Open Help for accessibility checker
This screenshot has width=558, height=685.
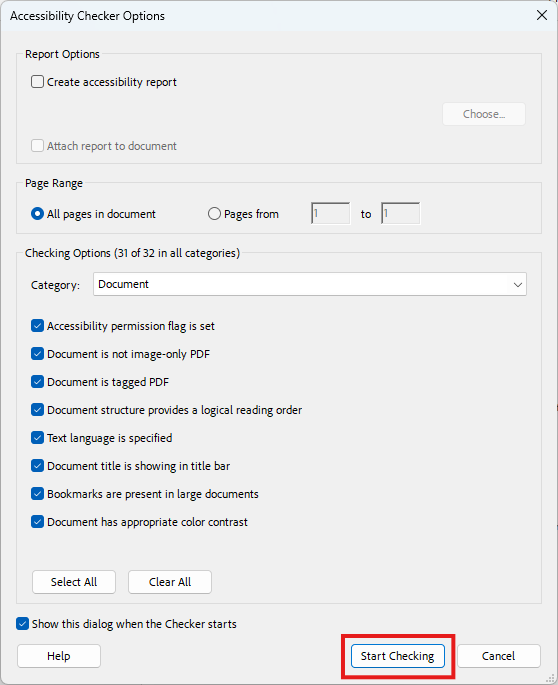[59, 656]
